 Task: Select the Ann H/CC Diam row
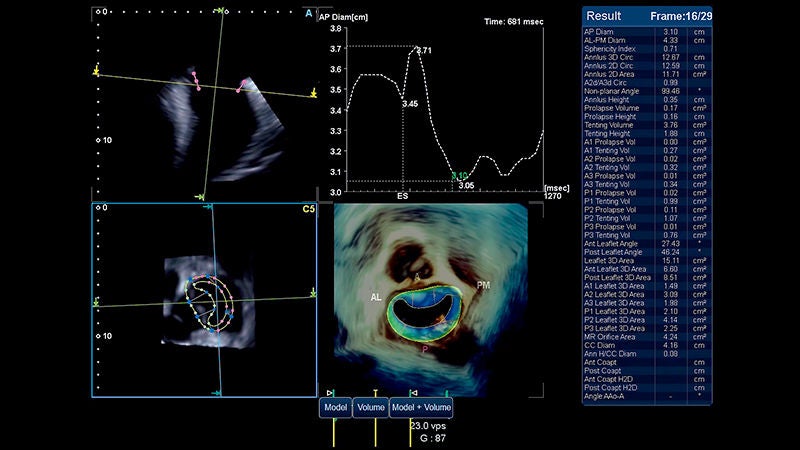(647, 354)
